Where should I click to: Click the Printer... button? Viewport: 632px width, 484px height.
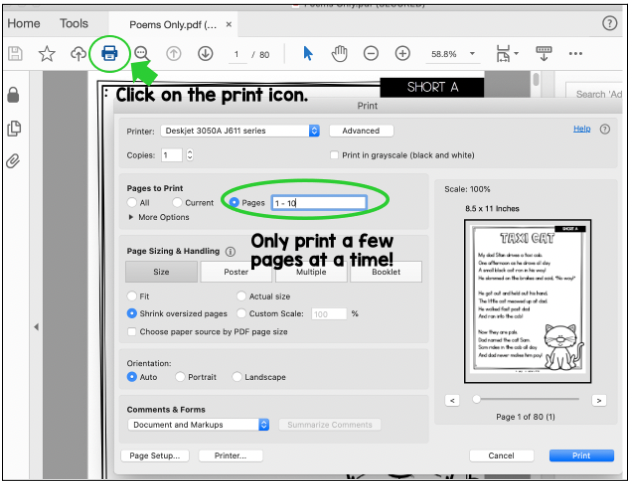tap(231, 456)
